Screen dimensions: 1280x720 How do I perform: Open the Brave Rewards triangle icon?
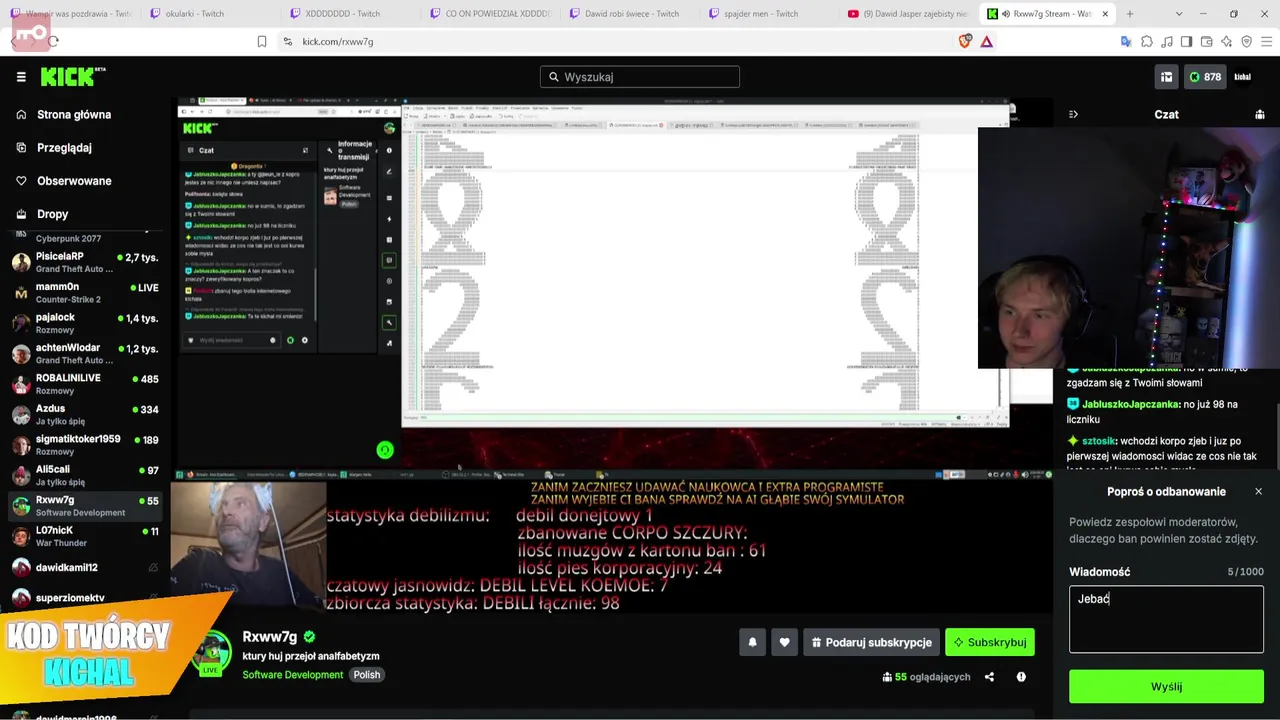[987, 41]
